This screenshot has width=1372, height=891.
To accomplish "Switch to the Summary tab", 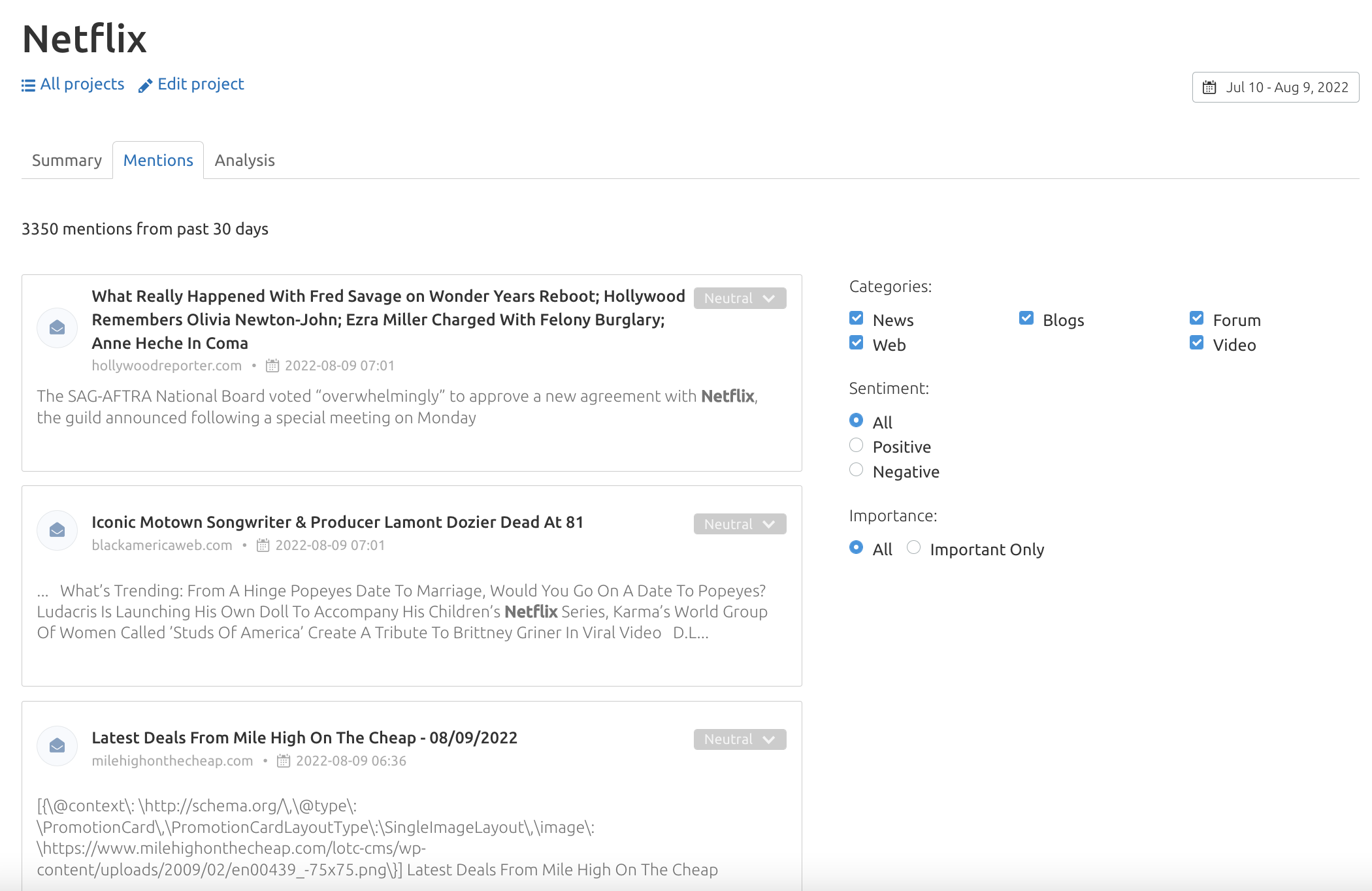I will tap(65, 160).
